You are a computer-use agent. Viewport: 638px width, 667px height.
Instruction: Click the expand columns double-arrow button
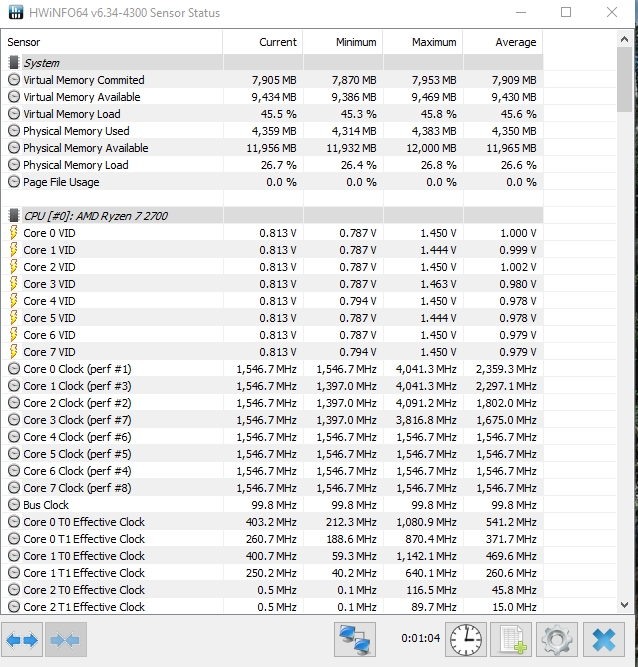[22, 640]
